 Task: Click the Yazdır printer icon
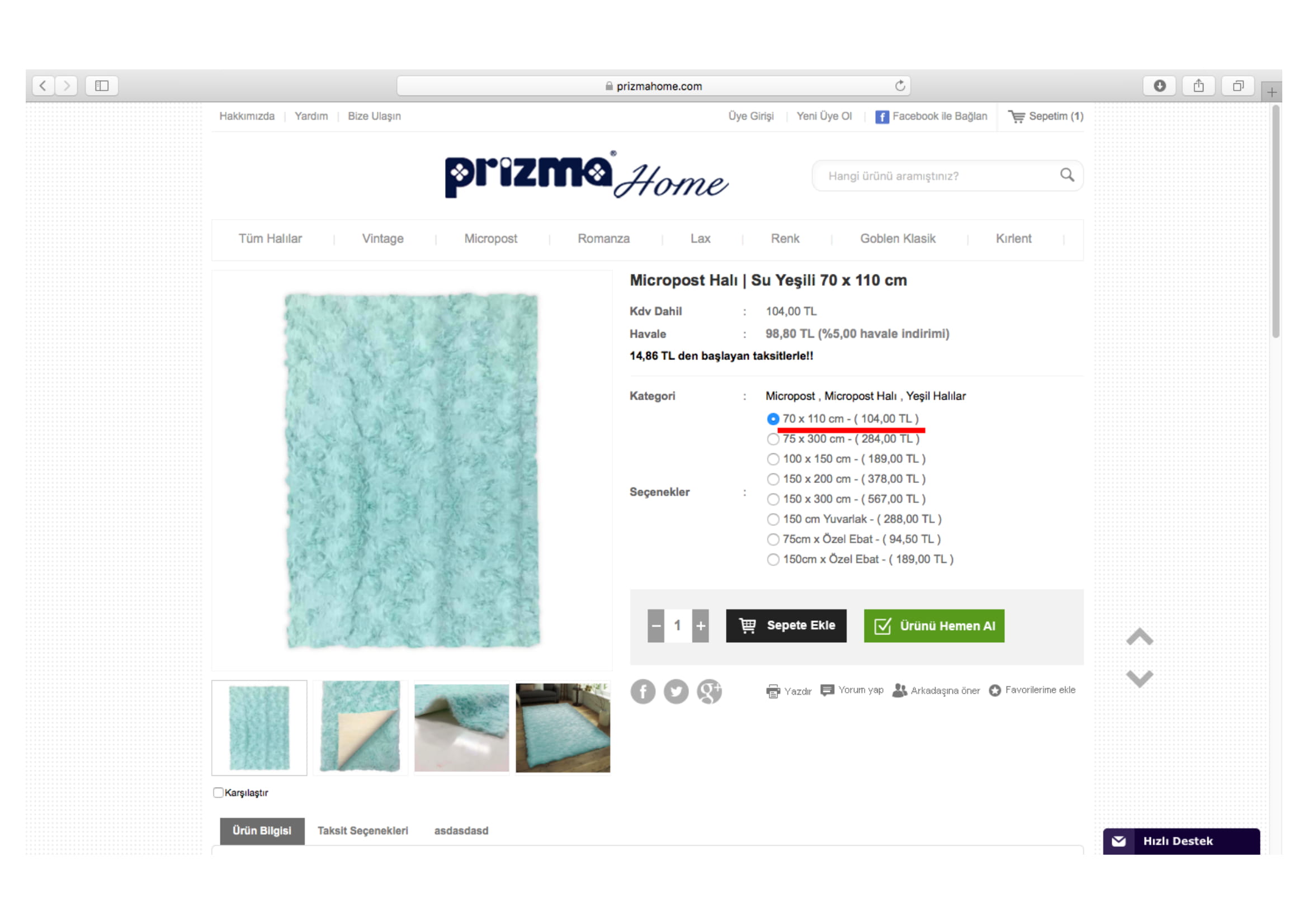773,691
